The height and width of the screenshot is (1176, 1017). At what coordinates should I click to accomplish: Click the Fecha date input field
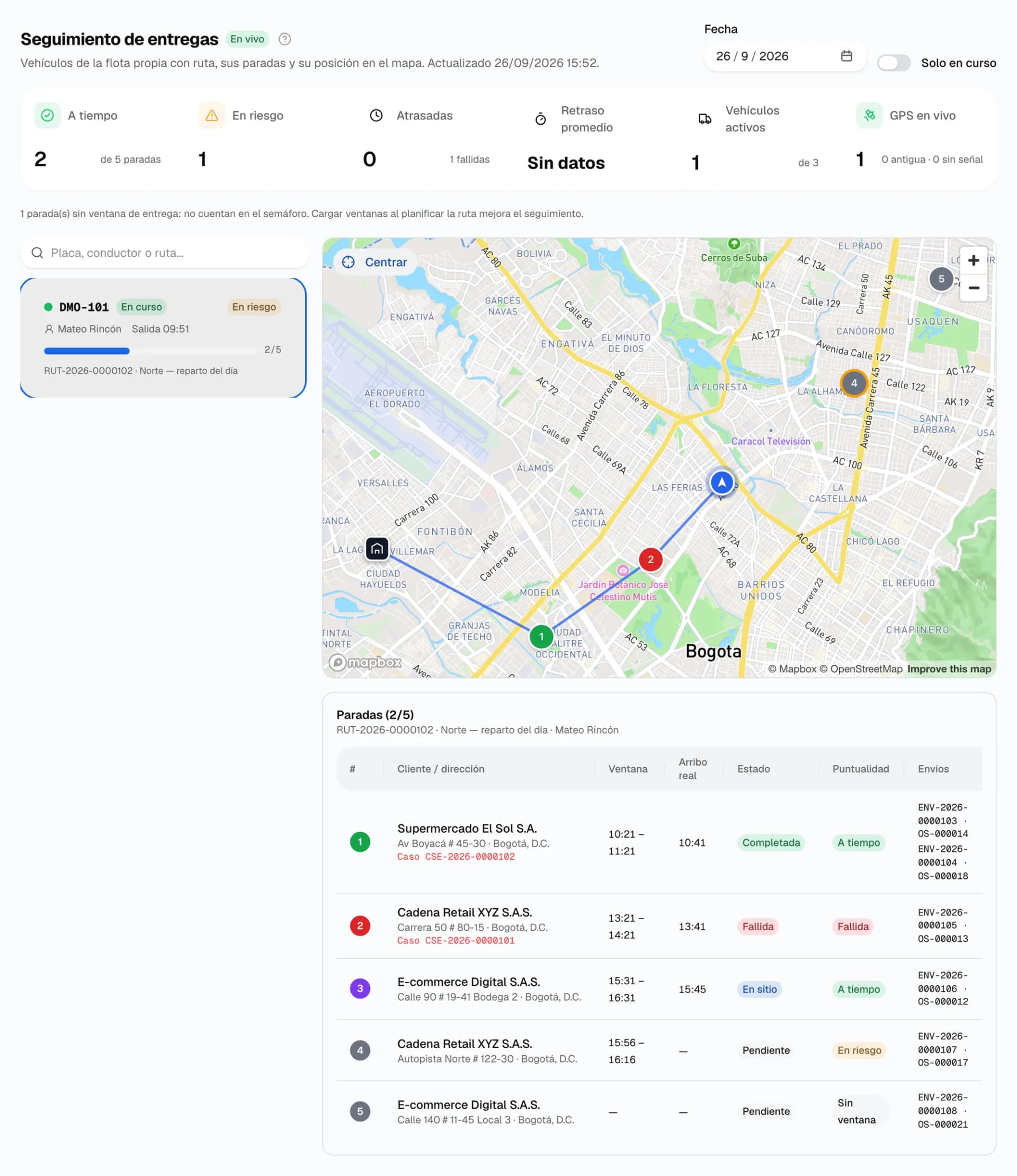tap(785, 56)
